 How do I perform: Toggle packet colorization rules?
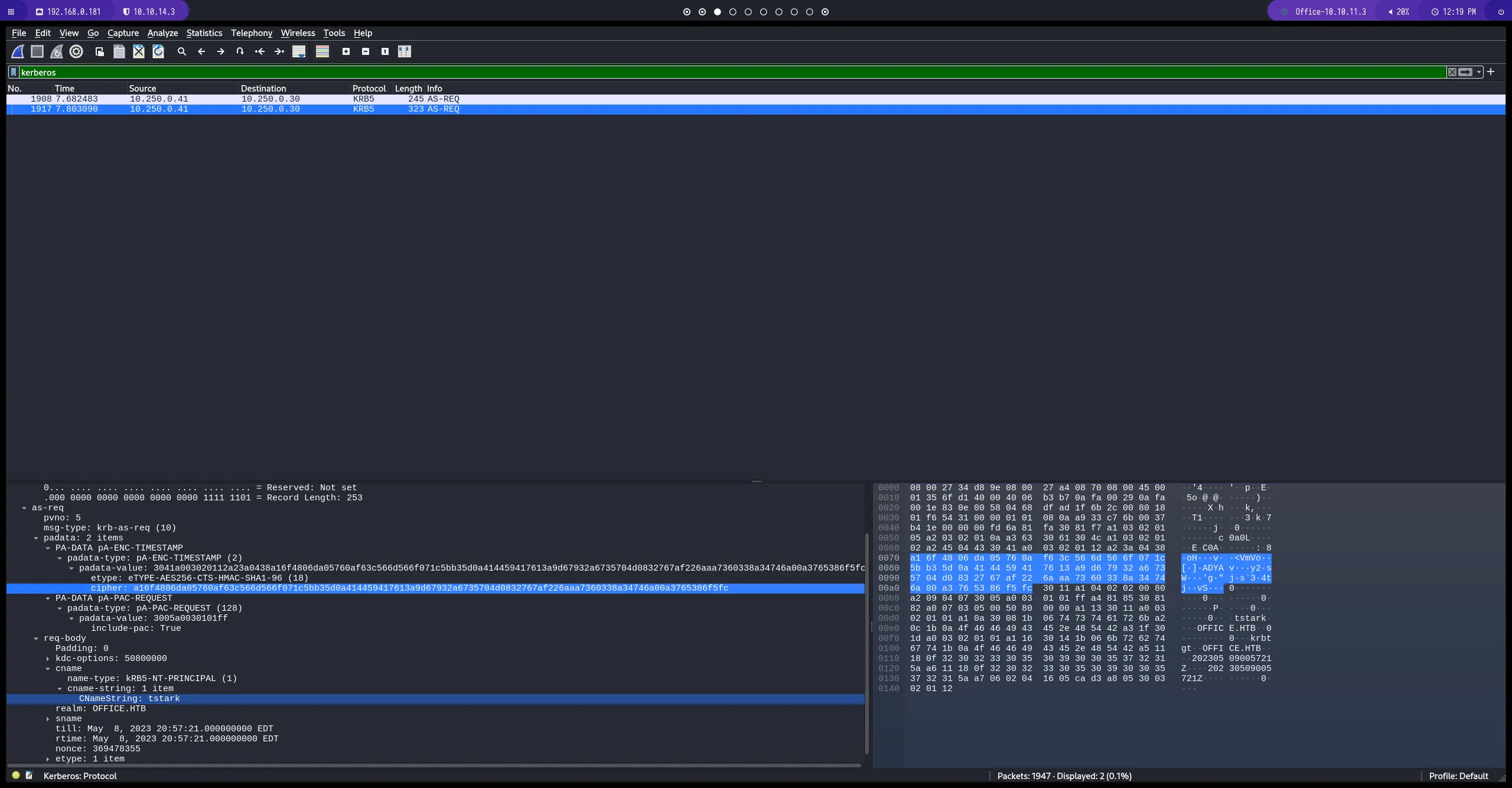[x=322, y=52]
